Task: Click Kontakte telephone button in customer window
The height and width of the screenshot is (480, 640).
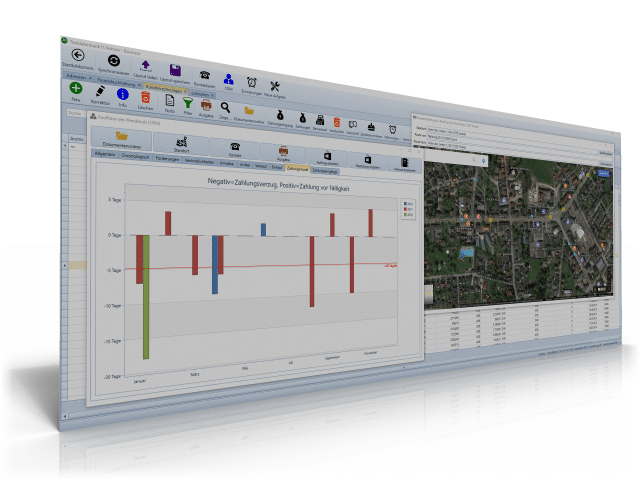Action: (x=235, y=149)
